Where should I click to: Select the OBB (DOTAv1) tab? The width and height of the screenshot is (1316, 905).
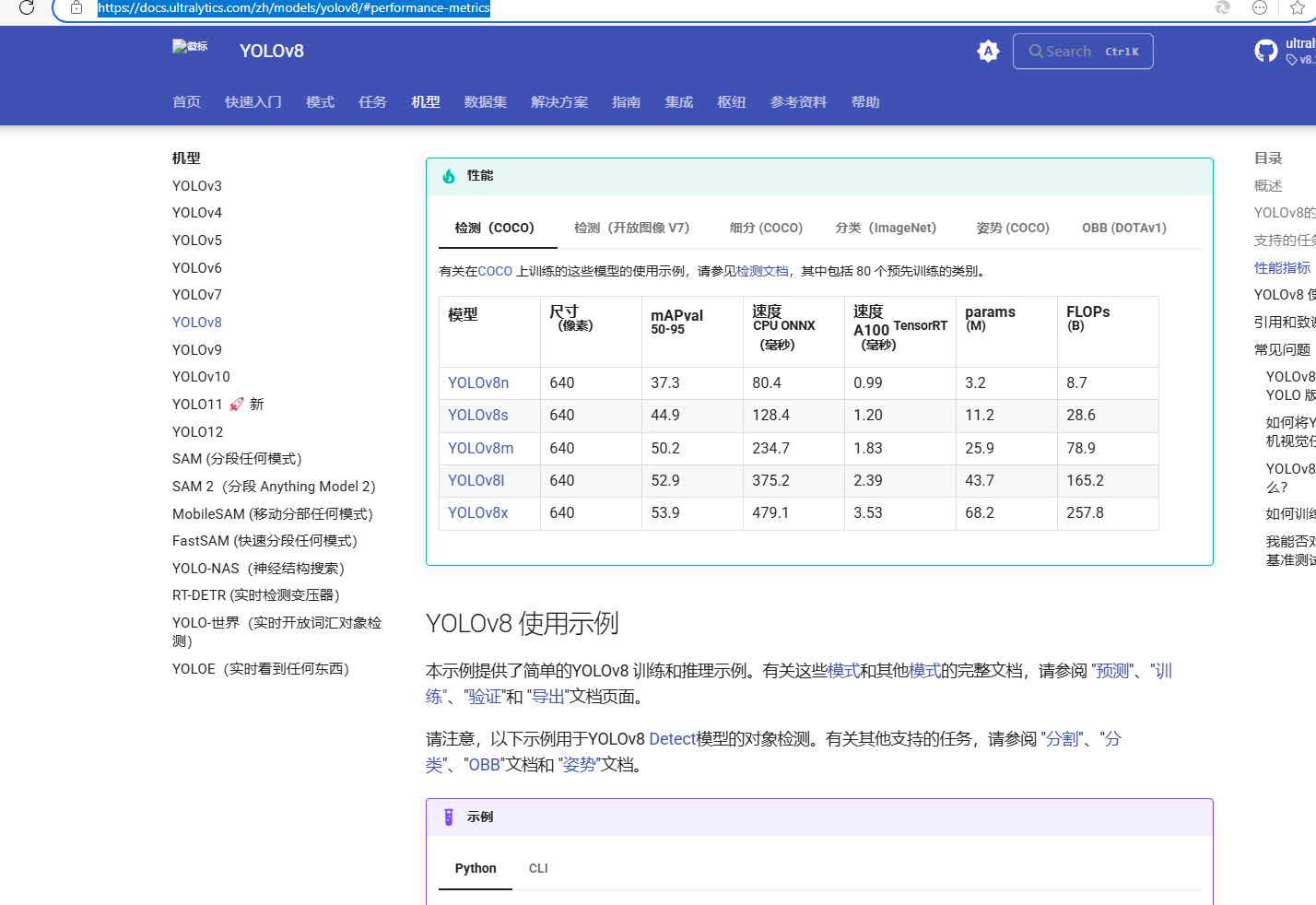(1124, 228)
